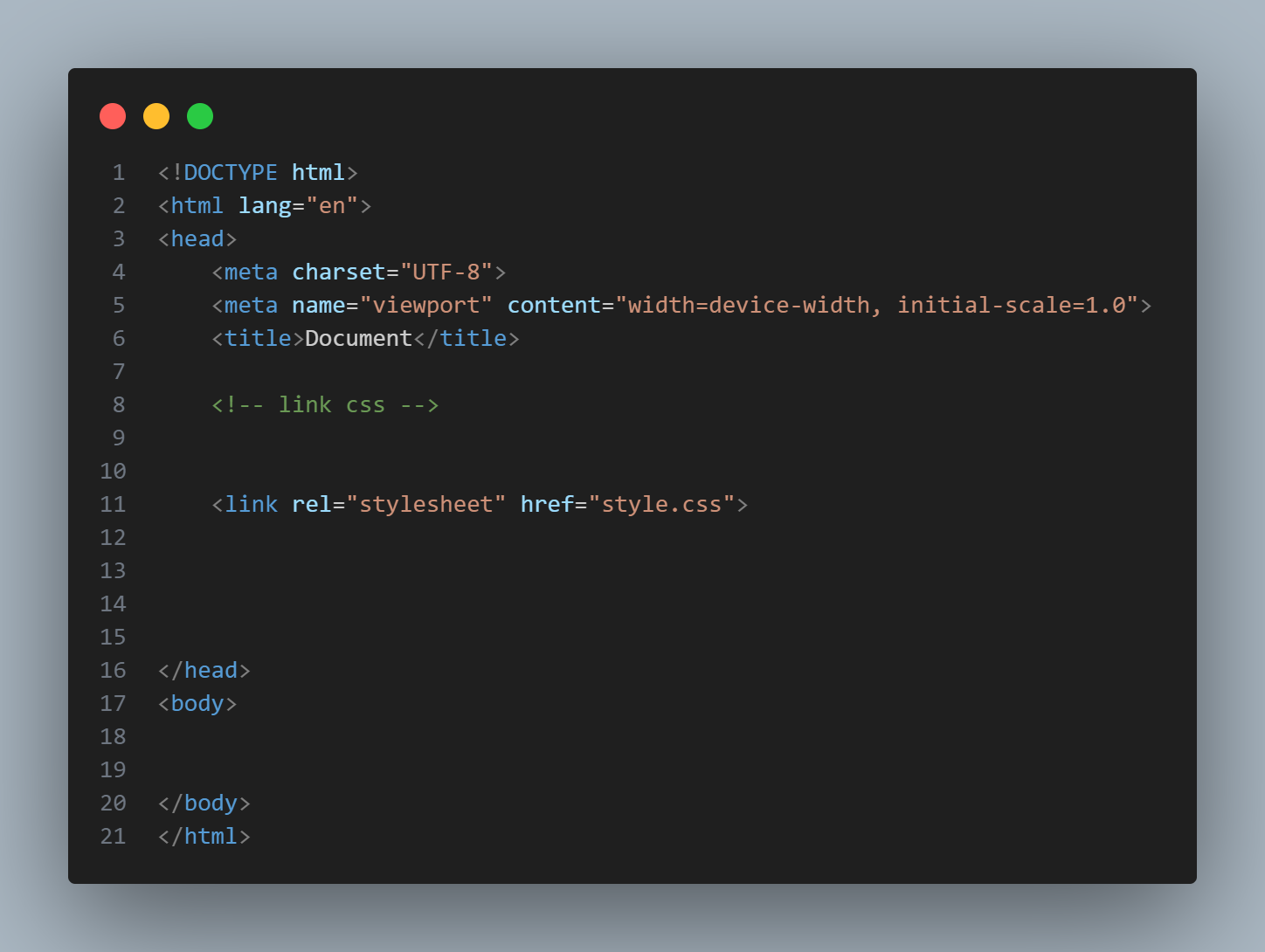Click the closing html tag
Viewport: 1265px width, 952px height.
[x=204, y=837]
